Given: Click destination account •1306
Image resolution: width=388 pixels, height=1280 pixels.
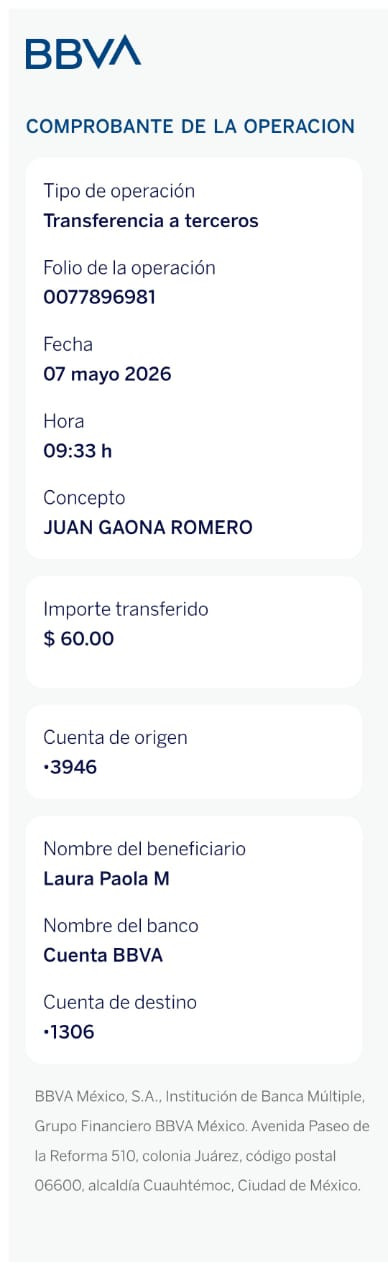Looking at the screenshot, I should coord(69,1032).
